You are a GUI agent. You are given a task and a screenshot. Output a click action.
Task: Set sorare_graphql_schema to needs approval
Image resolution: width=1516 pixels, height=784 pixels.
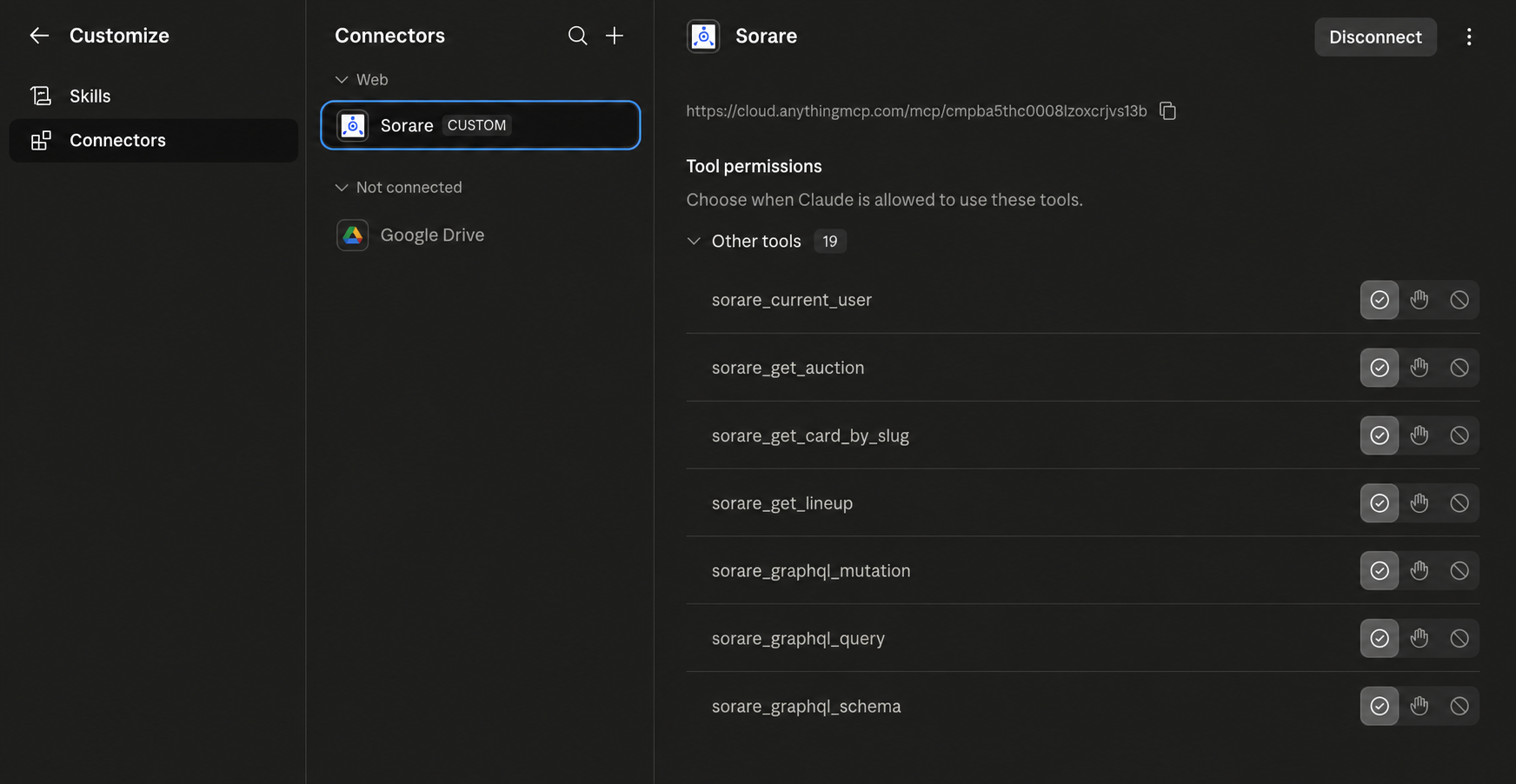click(1420, 707)
